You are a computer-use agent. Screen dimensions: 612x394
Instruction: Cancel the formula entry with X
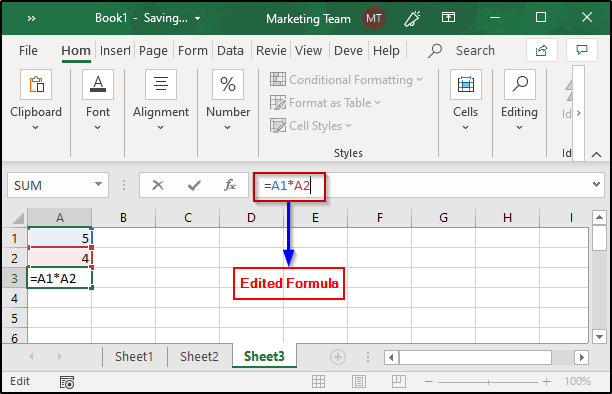tap(158, 185)
